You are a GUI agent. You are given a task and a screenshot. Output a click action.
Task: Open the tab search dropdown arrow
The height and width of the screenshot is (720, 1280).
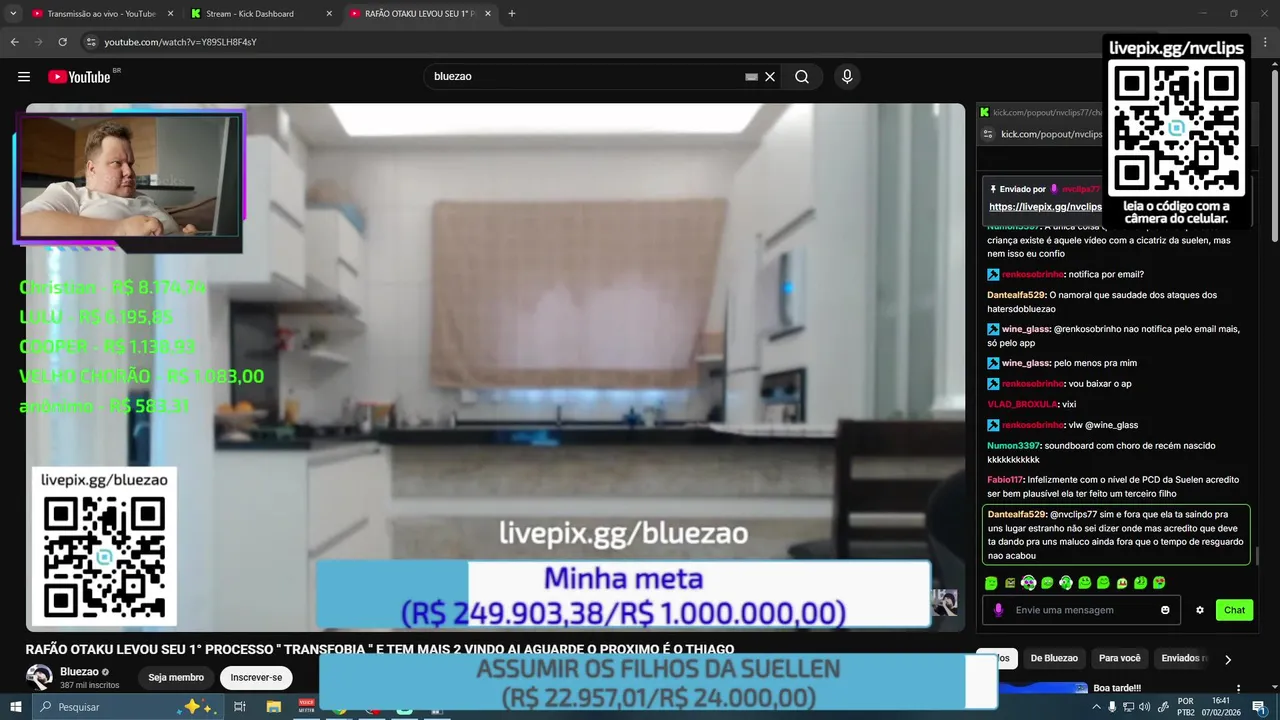click(13, 14)
